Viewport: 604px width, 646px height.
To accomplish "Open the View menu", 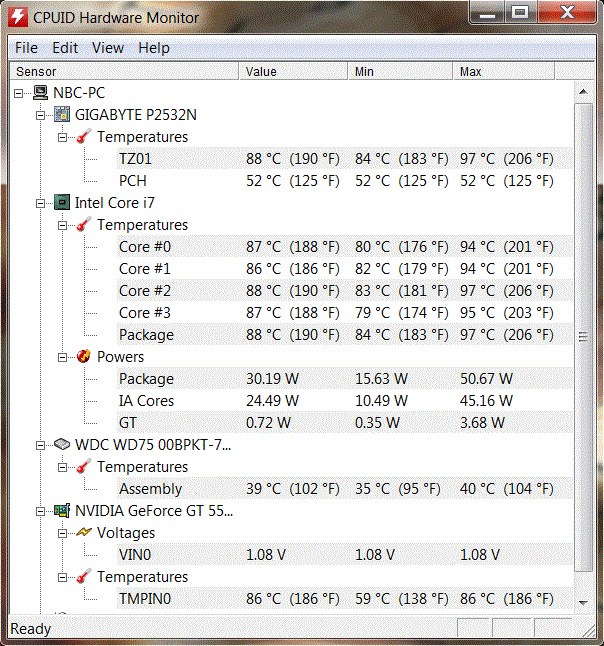I will (108, 48).
